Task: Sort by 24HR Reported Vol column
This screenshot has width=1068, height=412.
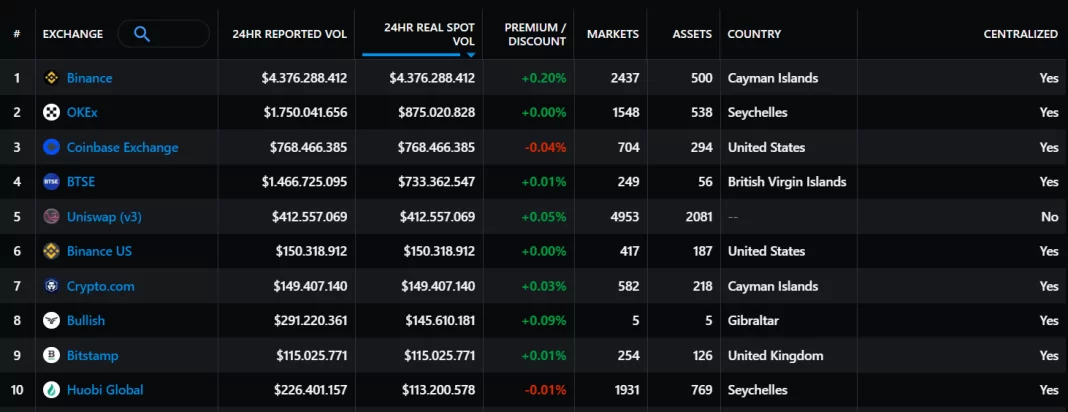Action: tap(289, 34)
